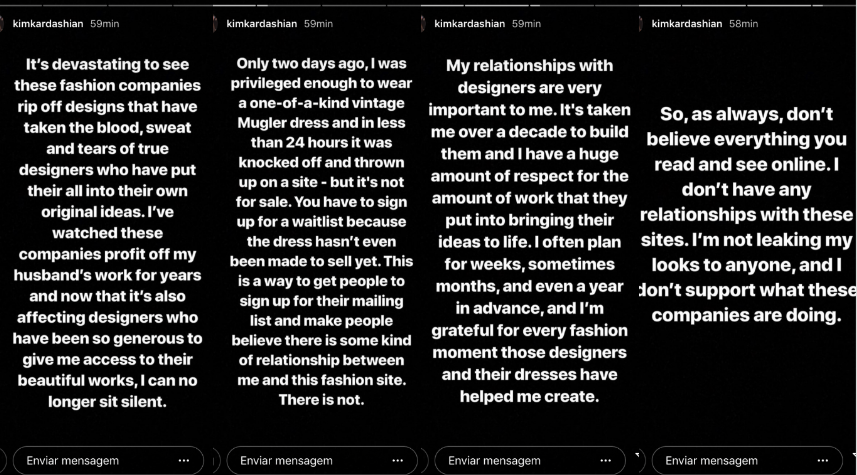This screenshot has height=475, width=857.
Task: Tap the "Mugler dress" story text panel
Action: click(321, 232)
